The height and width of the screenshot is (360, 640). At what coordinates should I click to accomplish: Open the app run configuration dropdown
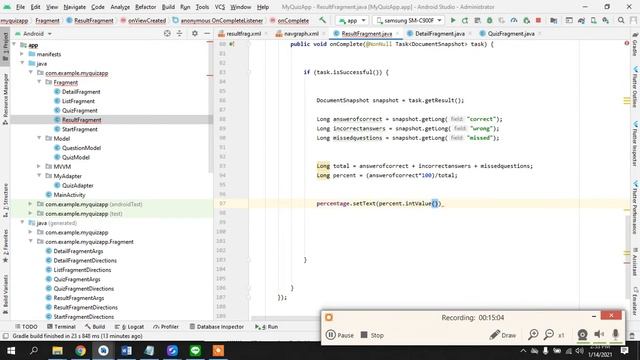[x=352, y=20]
